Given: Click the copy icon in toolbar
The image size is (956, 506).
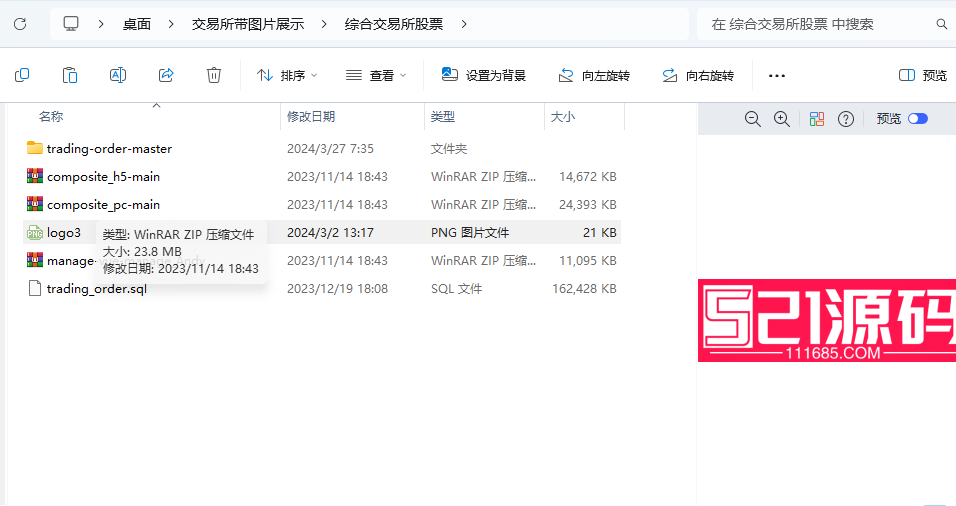Looking at the screenshot, I should [x=21, y=75].
